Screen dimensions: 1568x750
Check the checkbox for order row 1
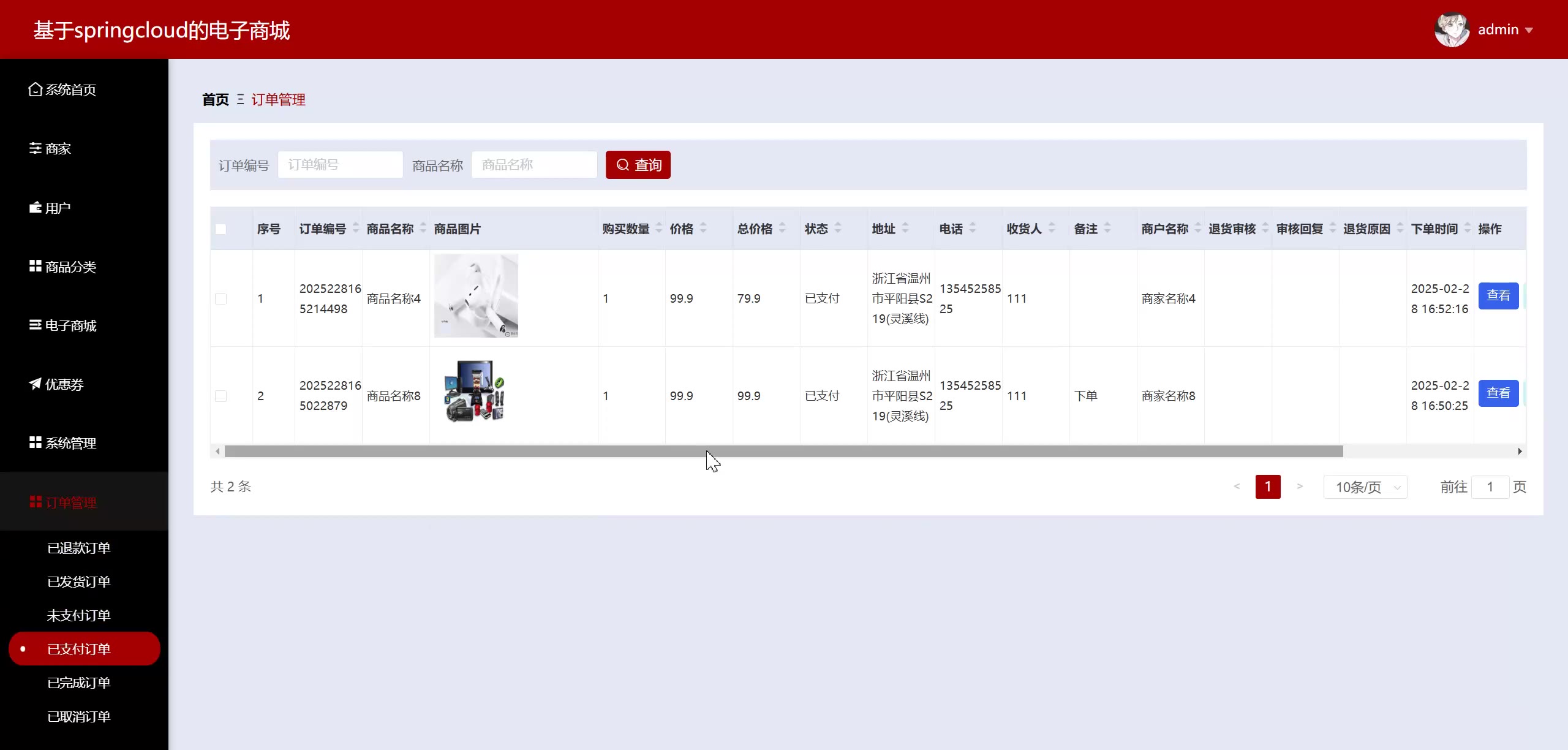[221, 298]
